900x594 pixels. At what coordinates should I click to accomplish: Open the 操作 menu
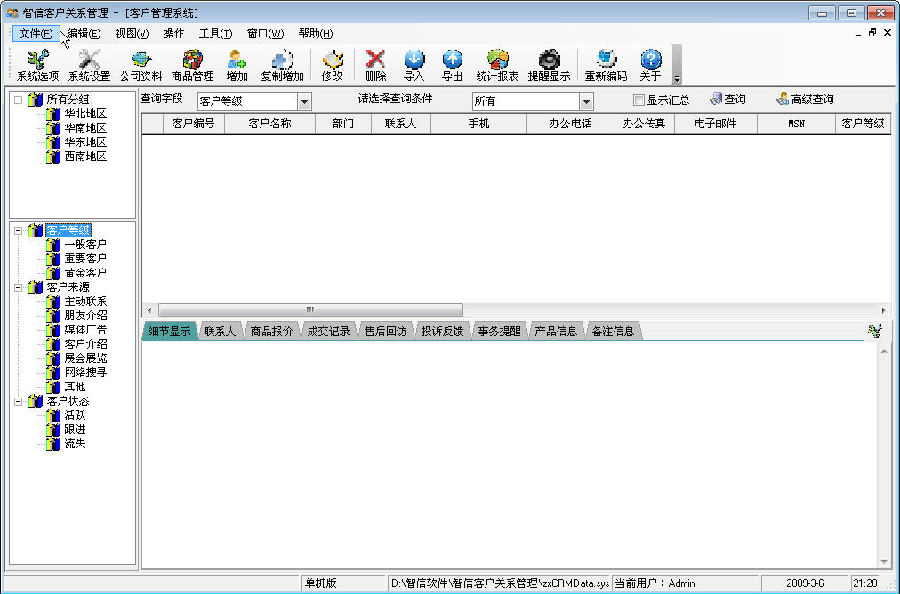tap(174, 33)
